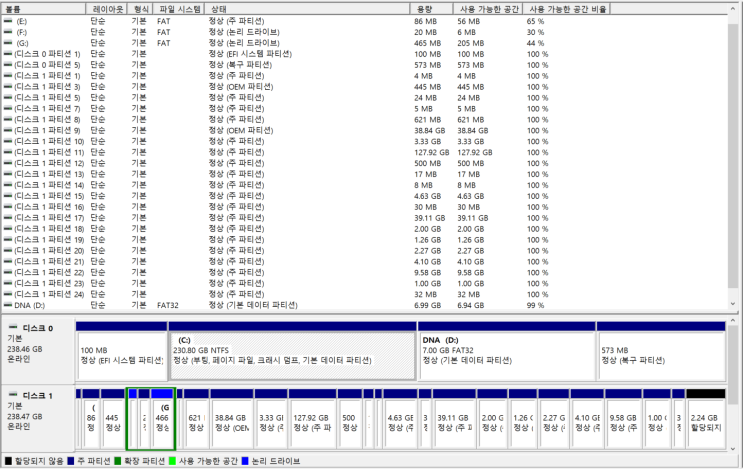743x469 pixels.
Task: Select the (디스크 1 파티션 12) volume name
Action: pyautogui.click(x=49, y=162)
